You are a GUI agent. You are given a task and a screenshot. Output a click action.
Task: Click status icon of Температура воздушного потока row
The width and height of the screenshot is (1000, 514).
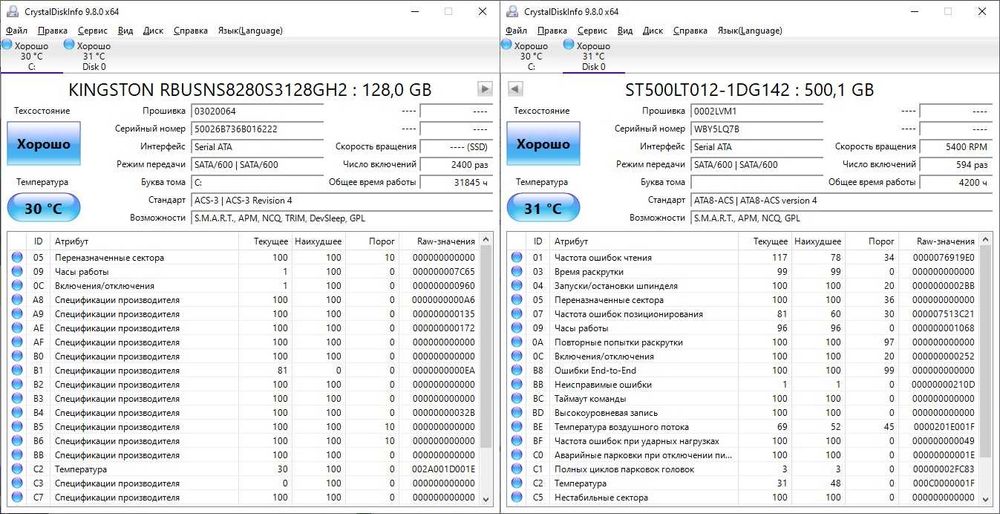point(517,427)
